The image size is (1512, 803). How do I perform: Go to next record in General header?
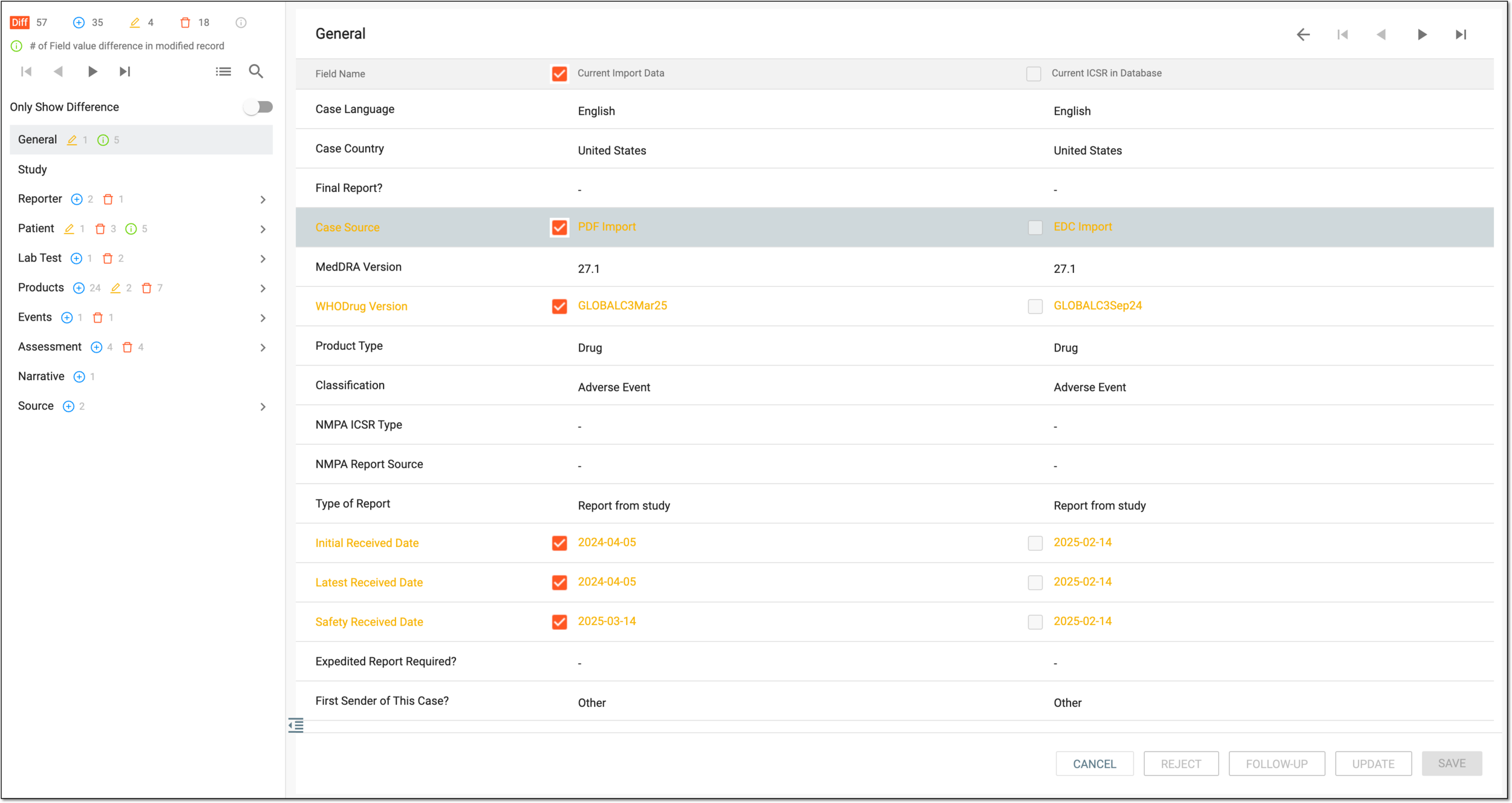pos(1422,34)
